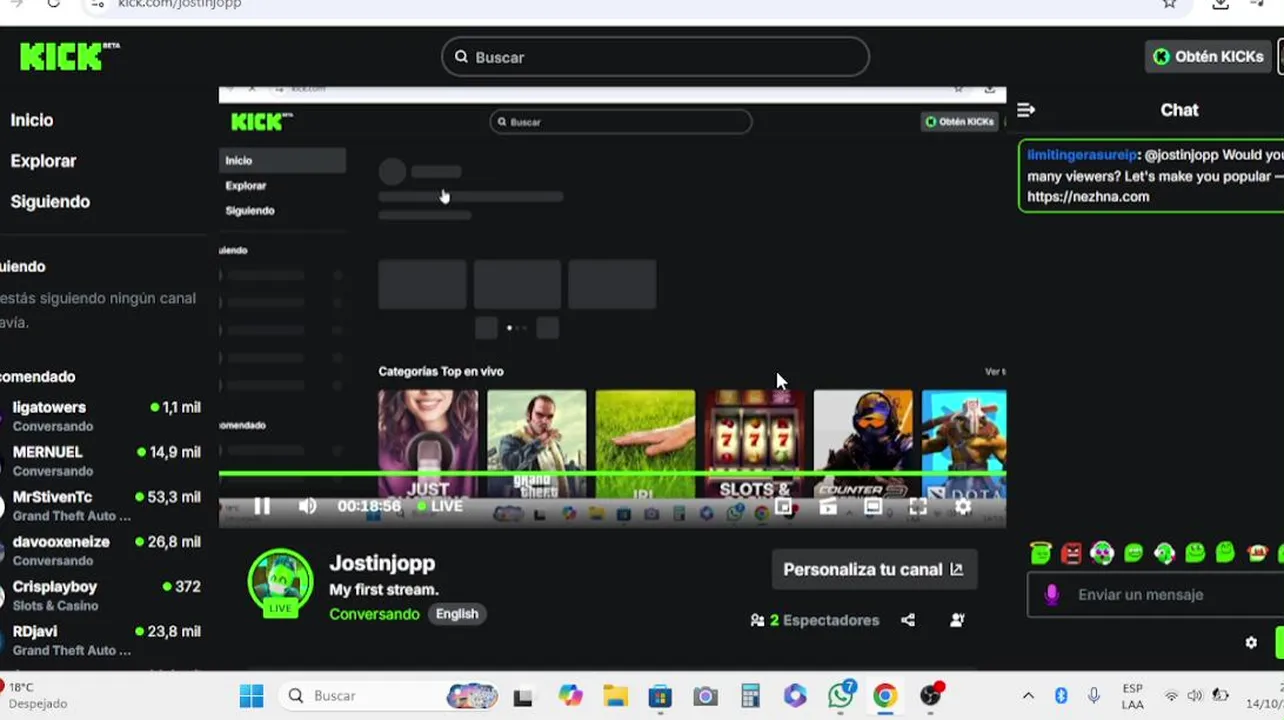This screenshot has height=720, width=1284.
Task: Click the English language tag
Action: [x=457, y=614]
